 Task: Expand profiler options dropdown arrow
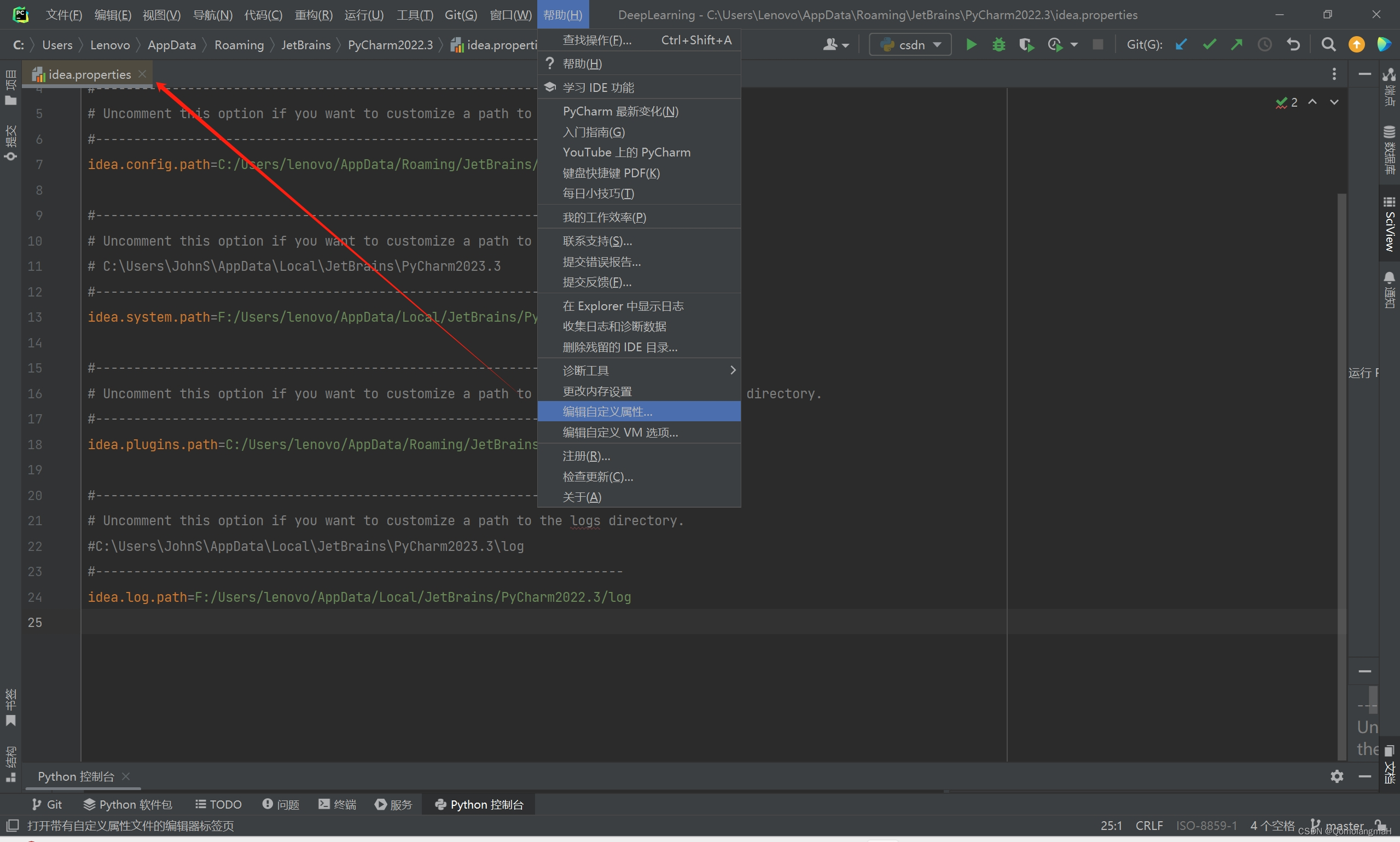click(1074, 44)
